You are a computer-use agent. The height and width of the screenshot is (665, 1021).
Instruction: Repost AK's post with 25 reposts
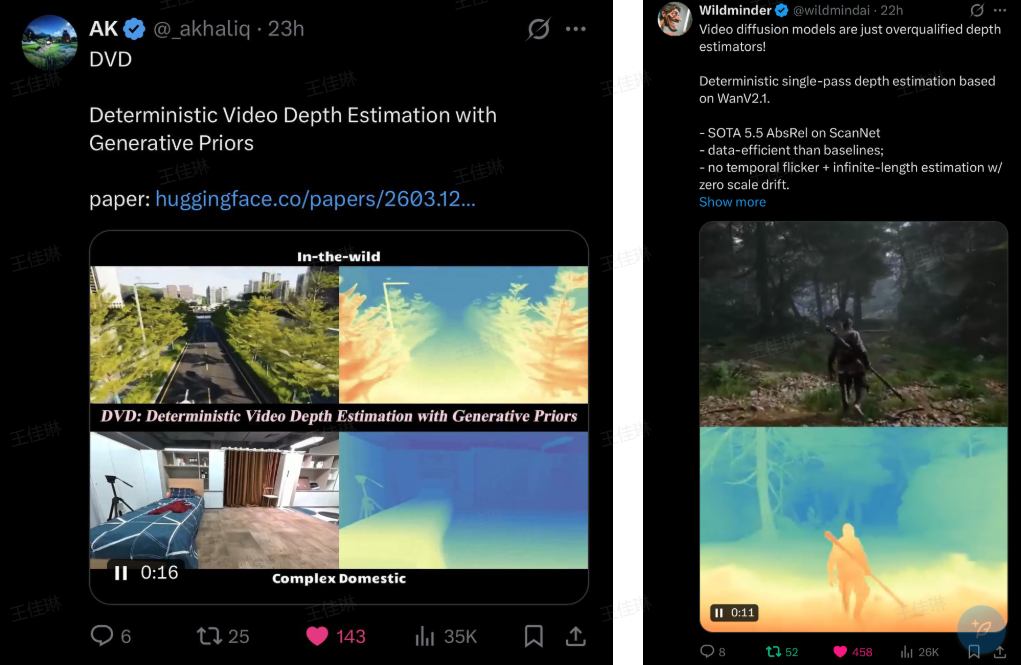(223, 636)
